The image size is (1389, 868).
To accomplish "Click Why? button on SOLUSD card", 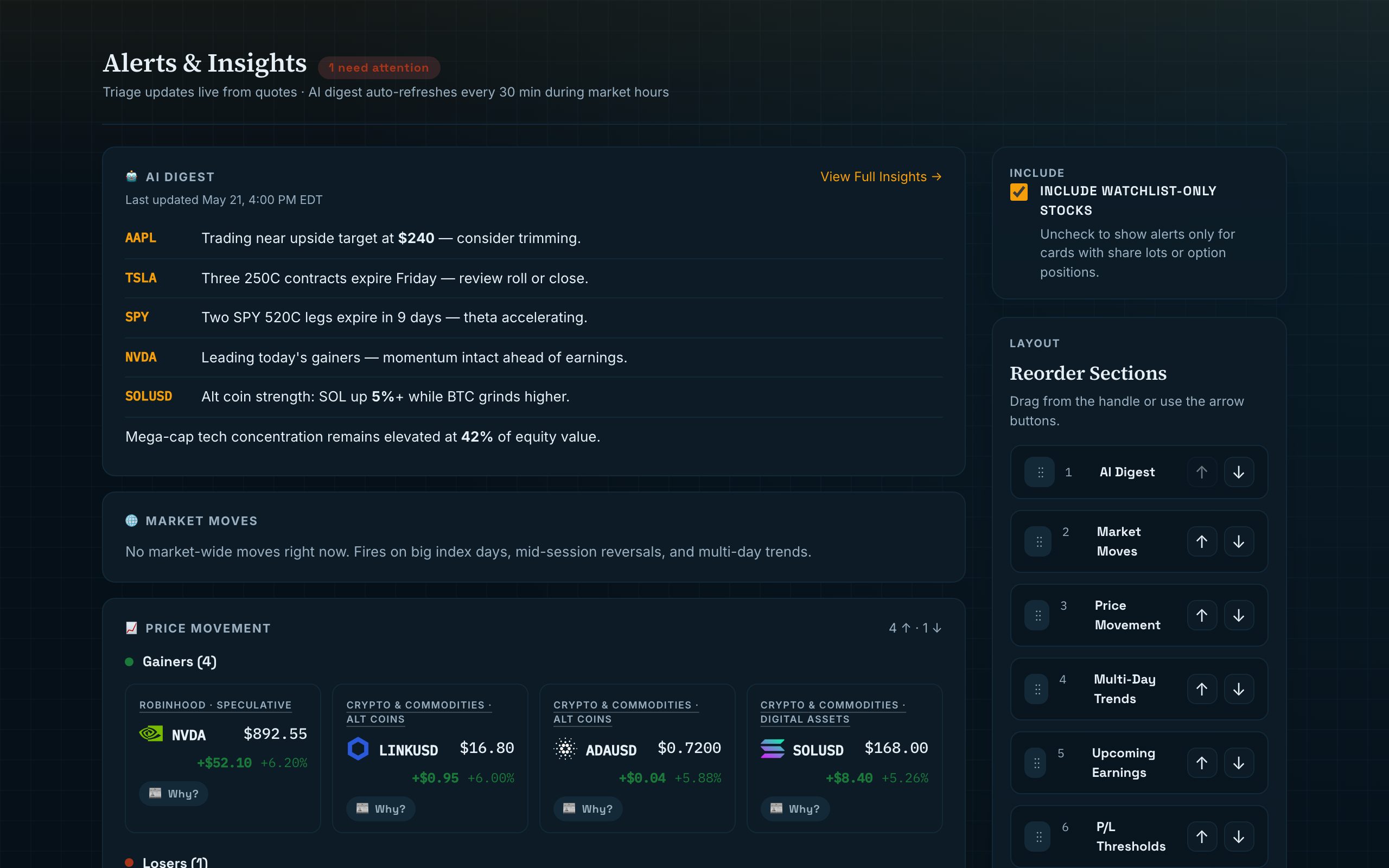I will [x=795, y=808].
